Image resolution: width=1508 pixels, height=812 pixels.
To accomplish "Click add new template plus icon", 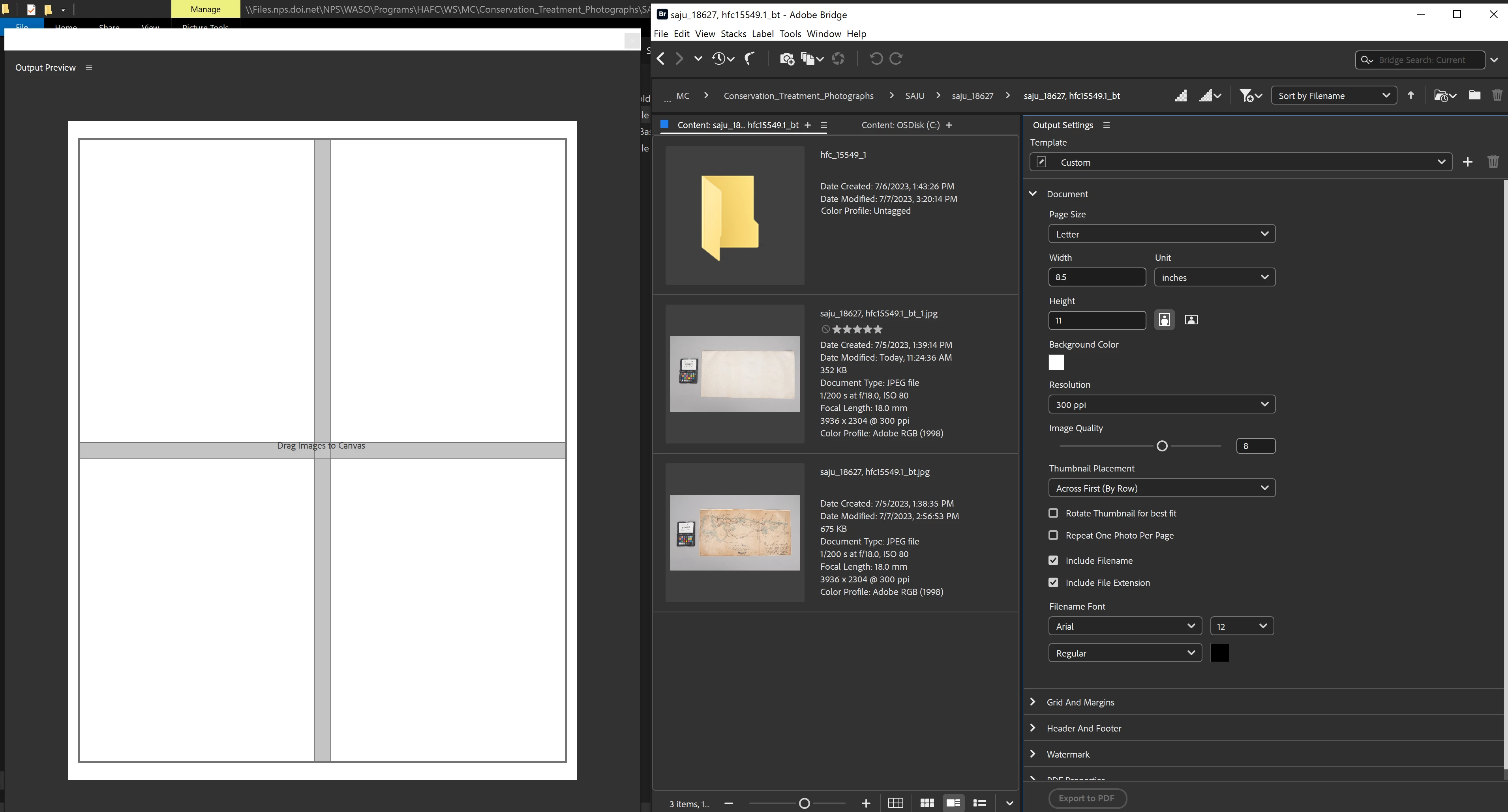I will (x=1467, y=162).
